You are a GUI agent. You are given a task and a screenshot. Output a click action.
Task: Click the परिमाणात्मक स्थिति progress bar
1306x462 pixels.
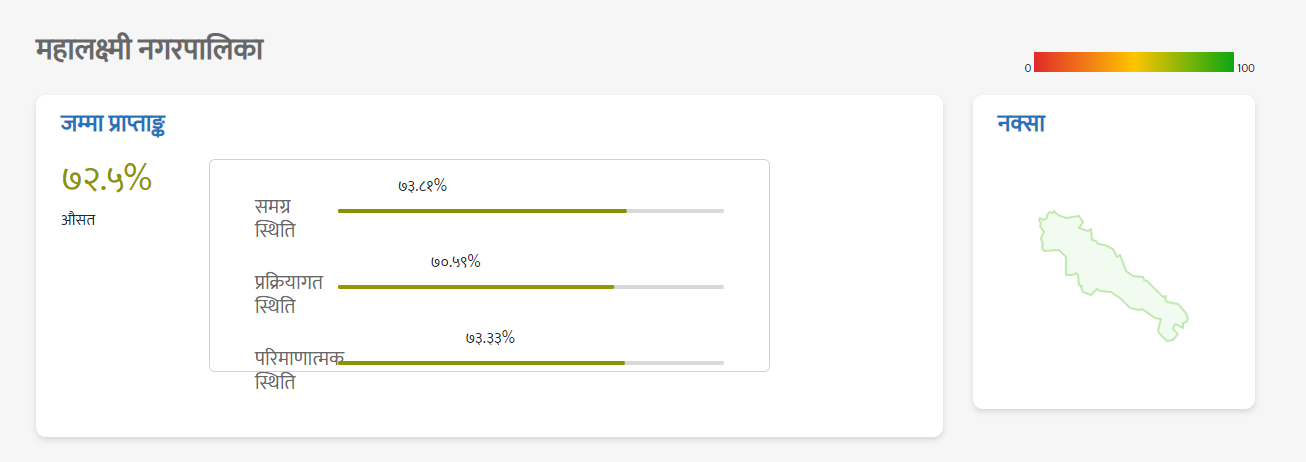tap(531, 363)
